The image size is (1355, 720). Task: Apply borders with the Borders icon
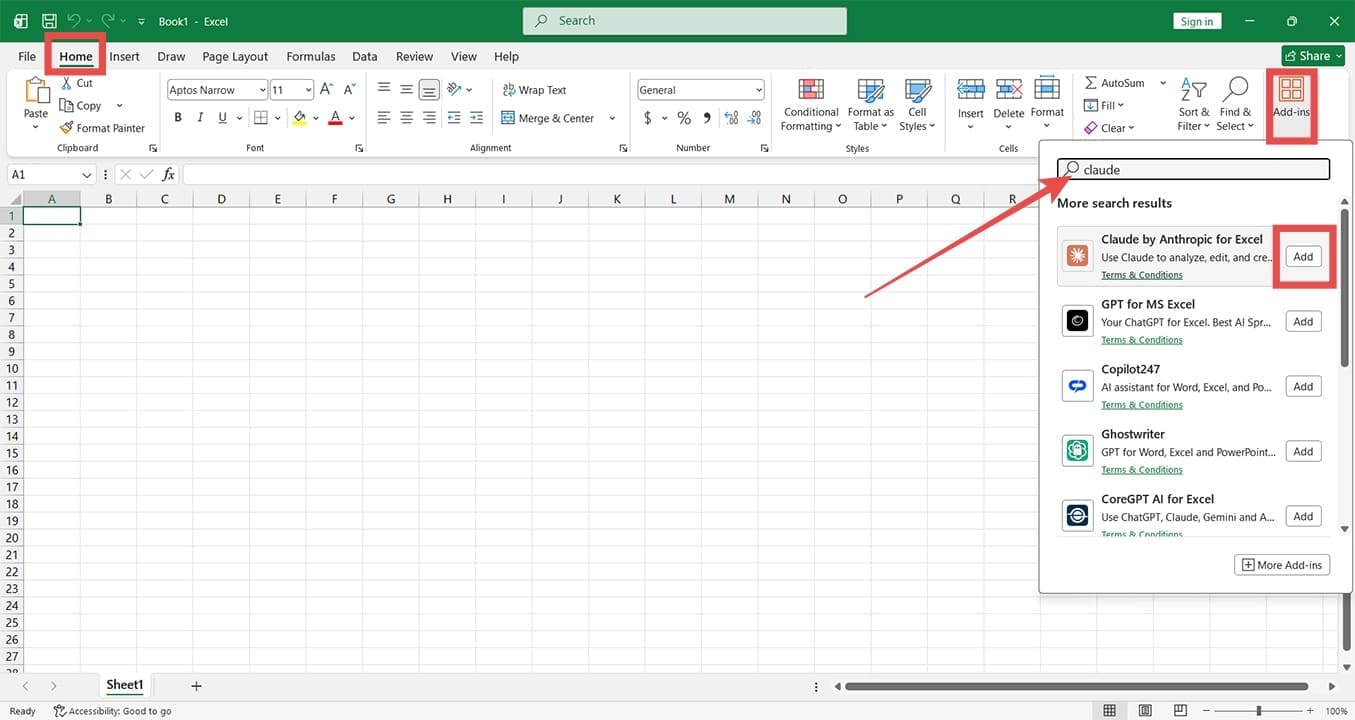(x=261, y=118)
